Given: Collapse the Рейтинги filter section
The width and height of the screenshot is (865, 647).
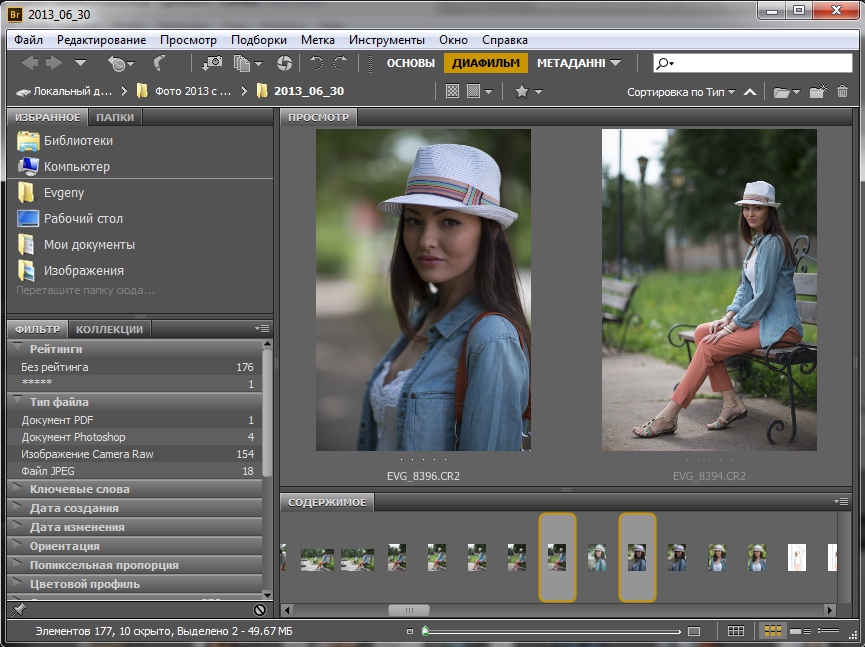Looking at the screenshot, I should coord(18,347).
